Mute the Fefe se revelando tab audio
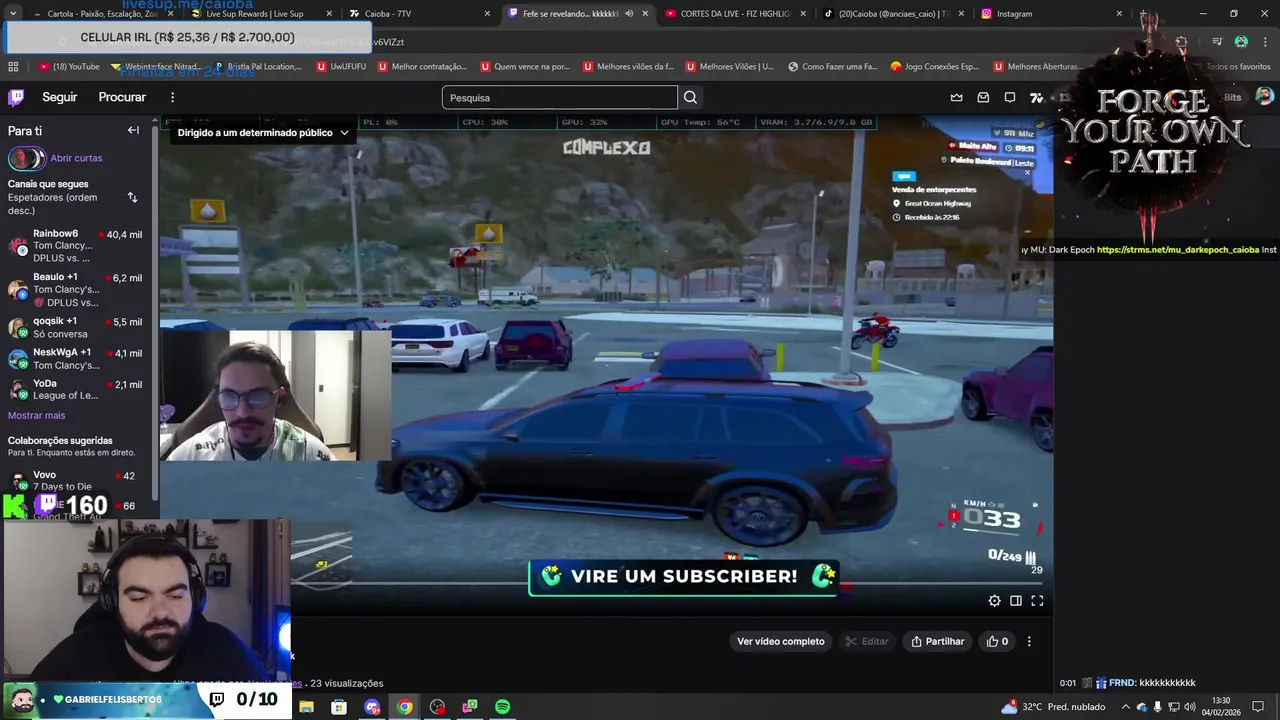Screen dimensions: 1280x720 [629, 14]
